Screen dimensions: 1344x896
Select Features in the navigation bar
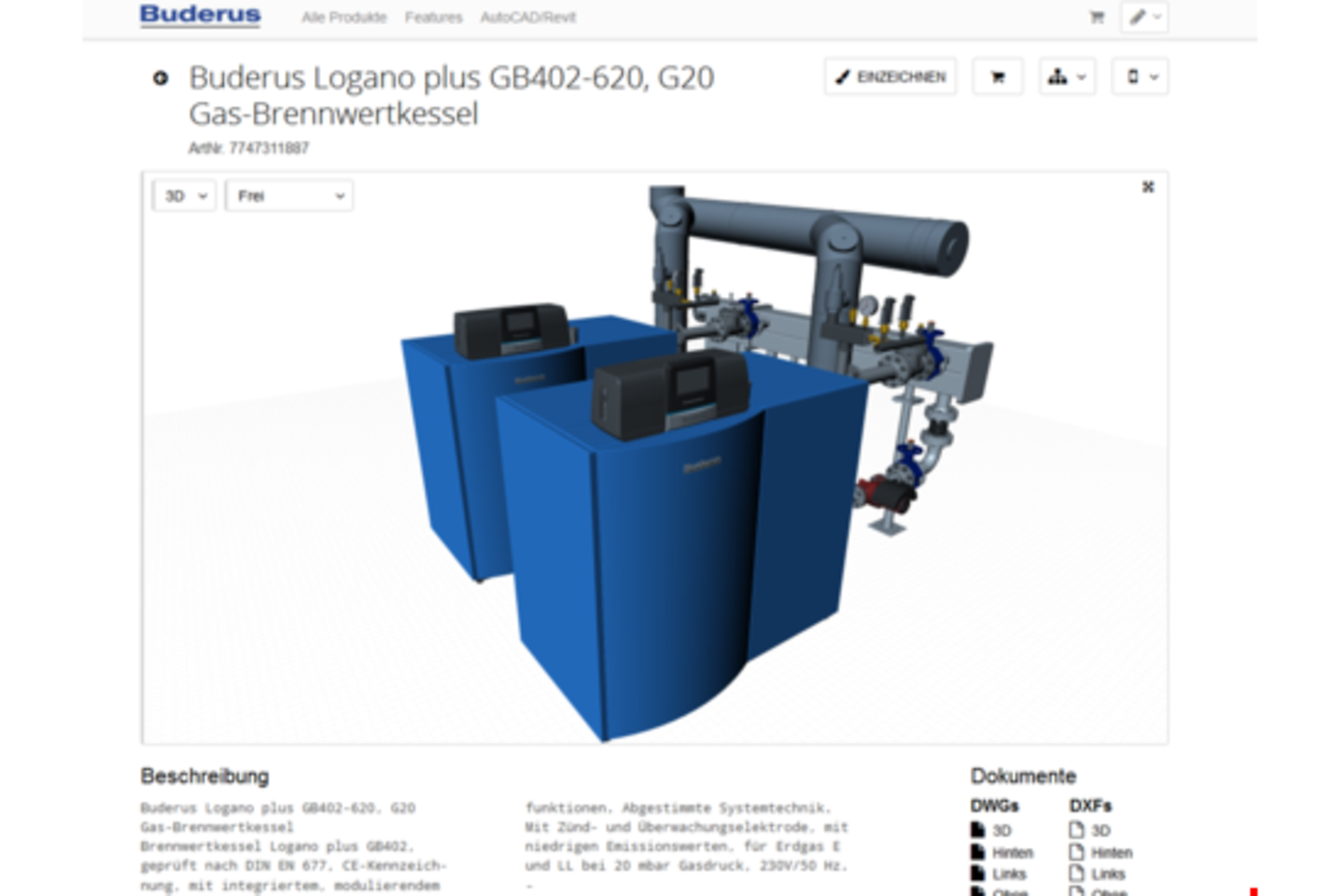[434, 17]
